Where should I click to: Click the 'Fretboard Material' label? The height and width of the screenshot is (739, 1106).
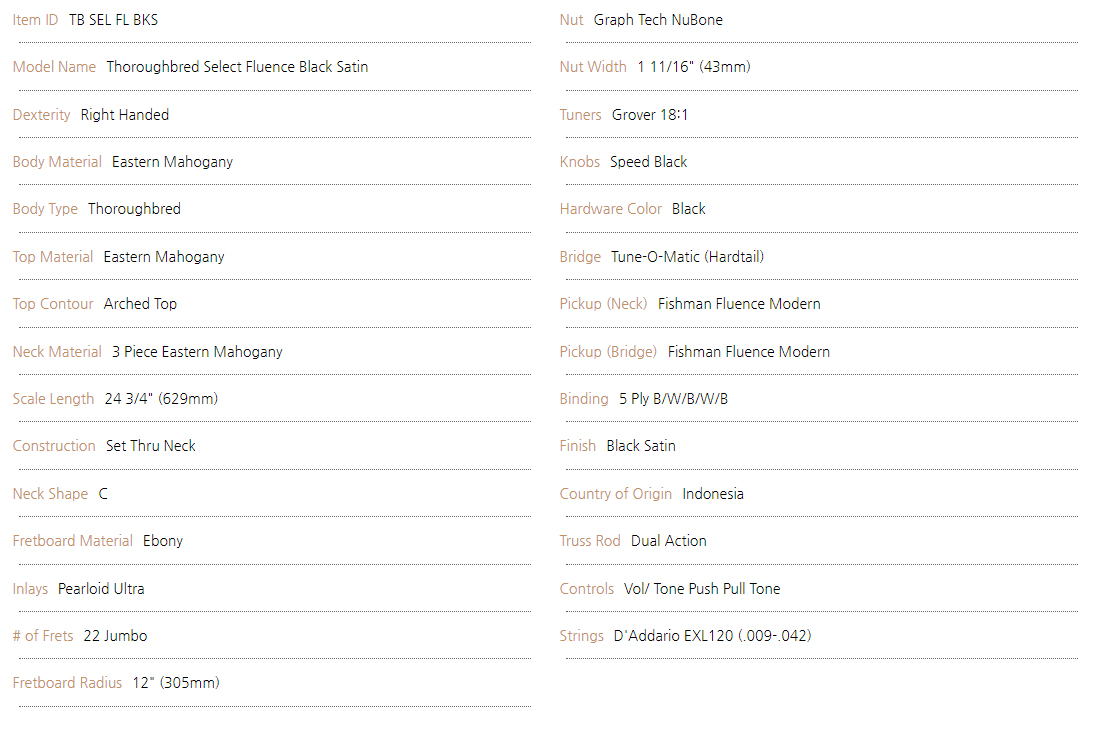(x=73, y=542)
